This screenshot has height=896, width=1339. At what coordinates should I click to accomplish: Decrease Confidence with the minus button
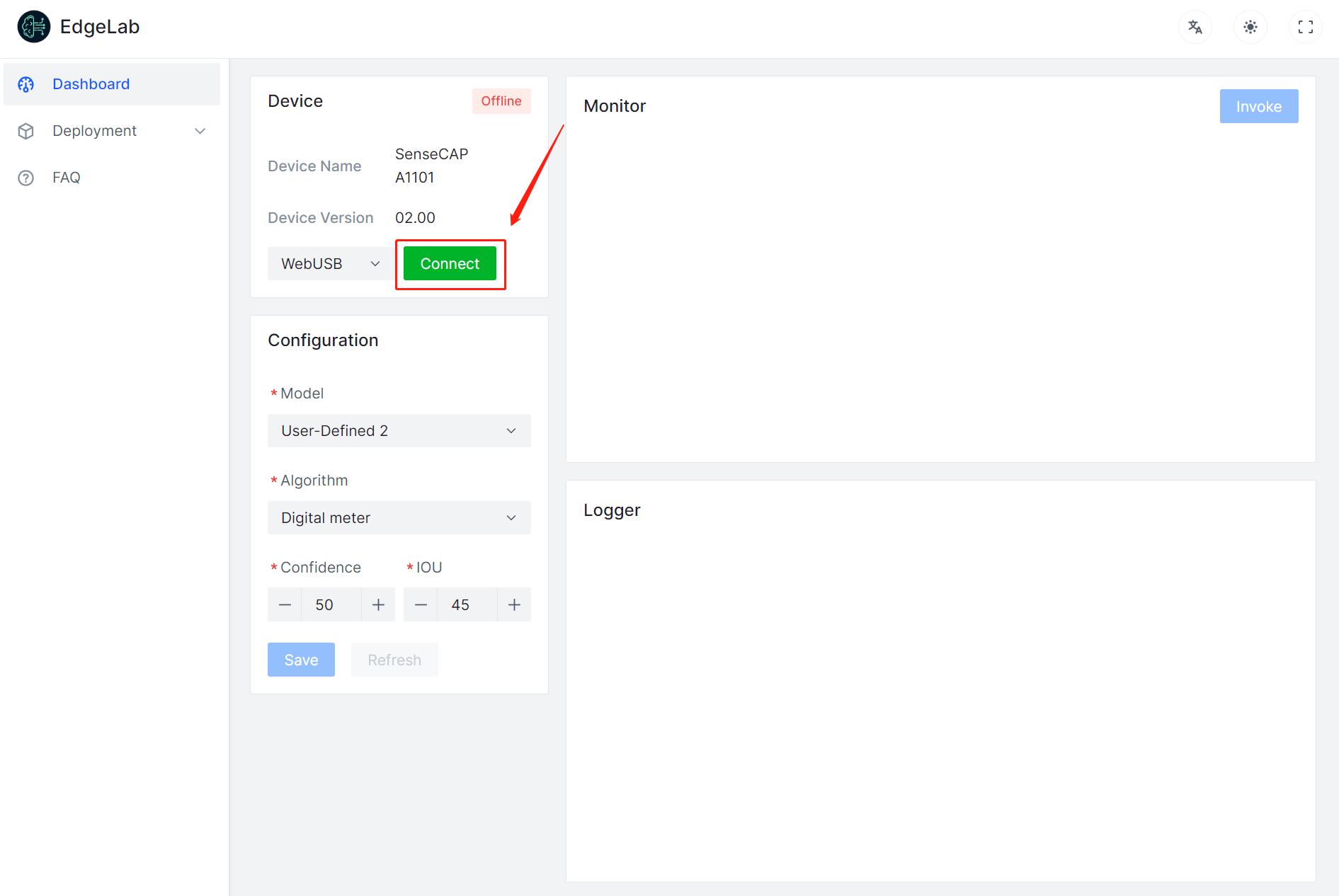[x=285, y=604]
